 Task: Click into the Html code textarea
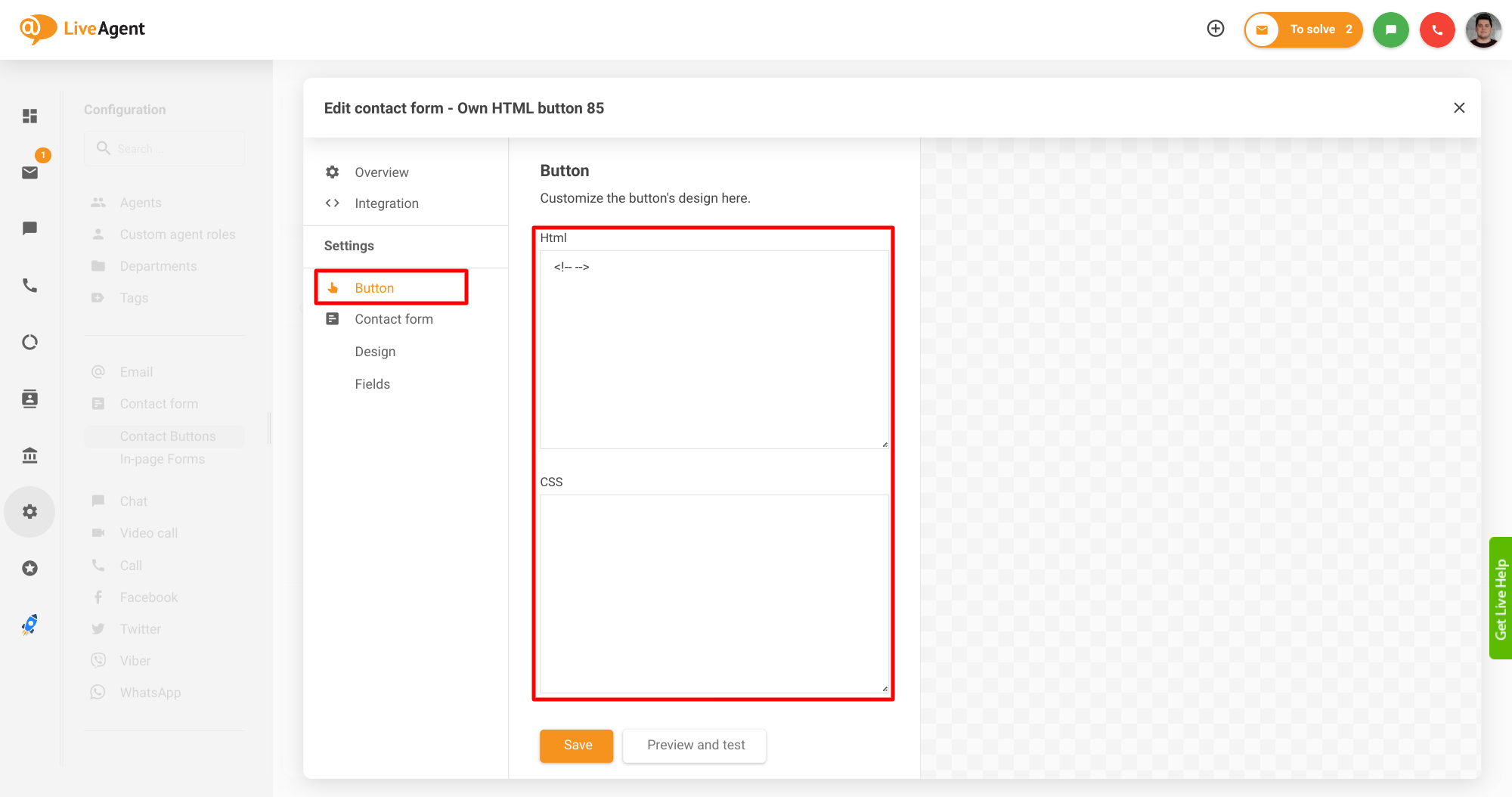714,348
